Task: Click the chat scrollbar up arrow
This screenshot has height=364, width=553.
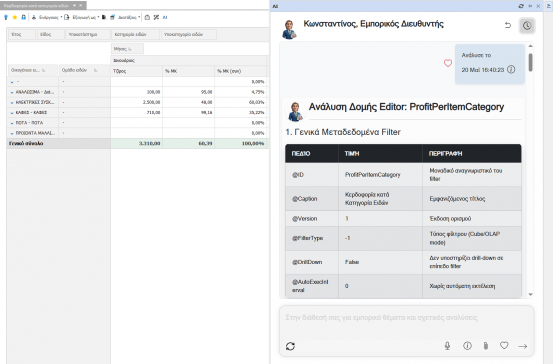Action: click(530, 46)
